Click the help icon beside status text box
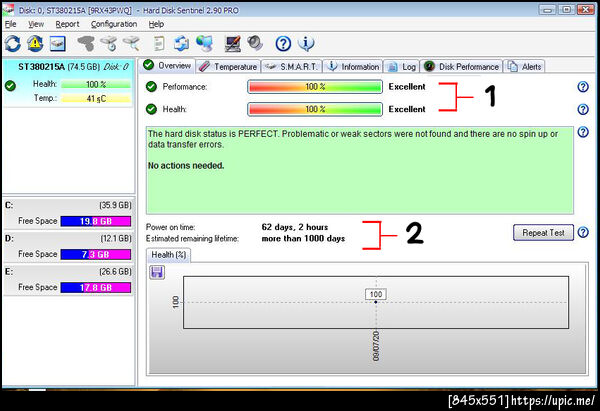 tap(583, 132)
